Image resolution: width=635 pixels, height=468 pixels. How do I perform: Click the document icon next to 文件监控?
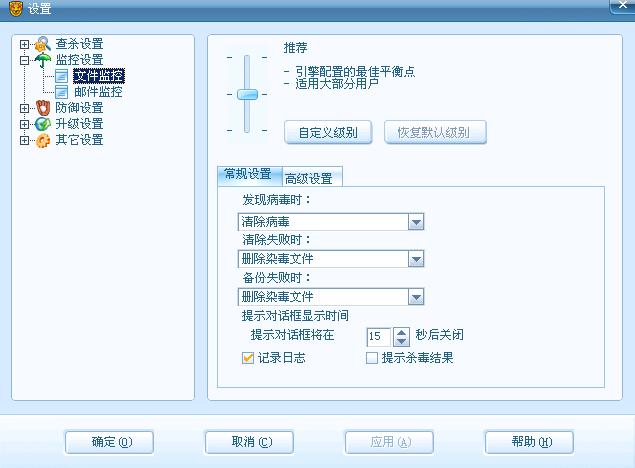62,76
